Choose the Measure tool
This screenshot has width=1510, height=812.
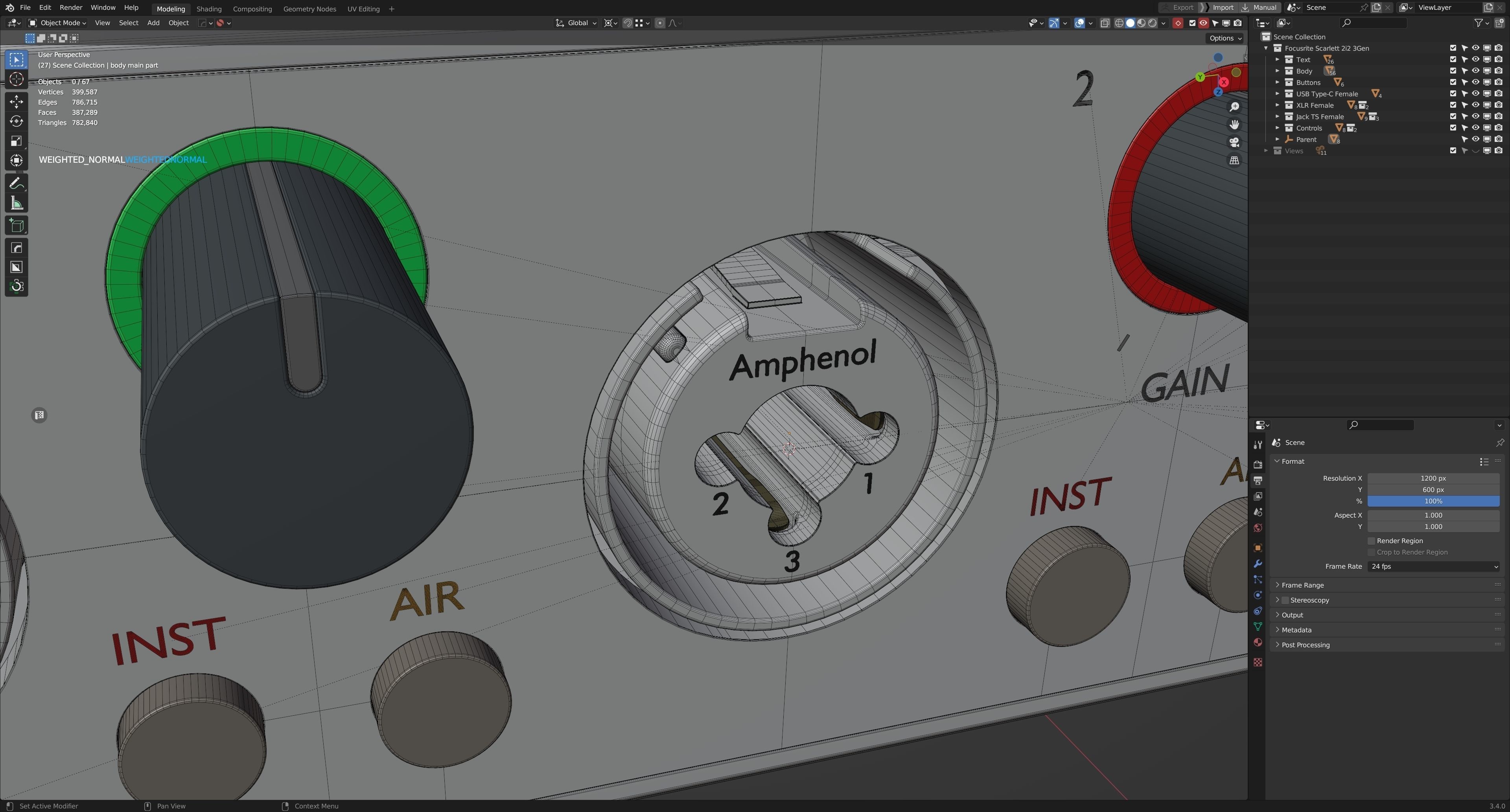tap(17, 203)
